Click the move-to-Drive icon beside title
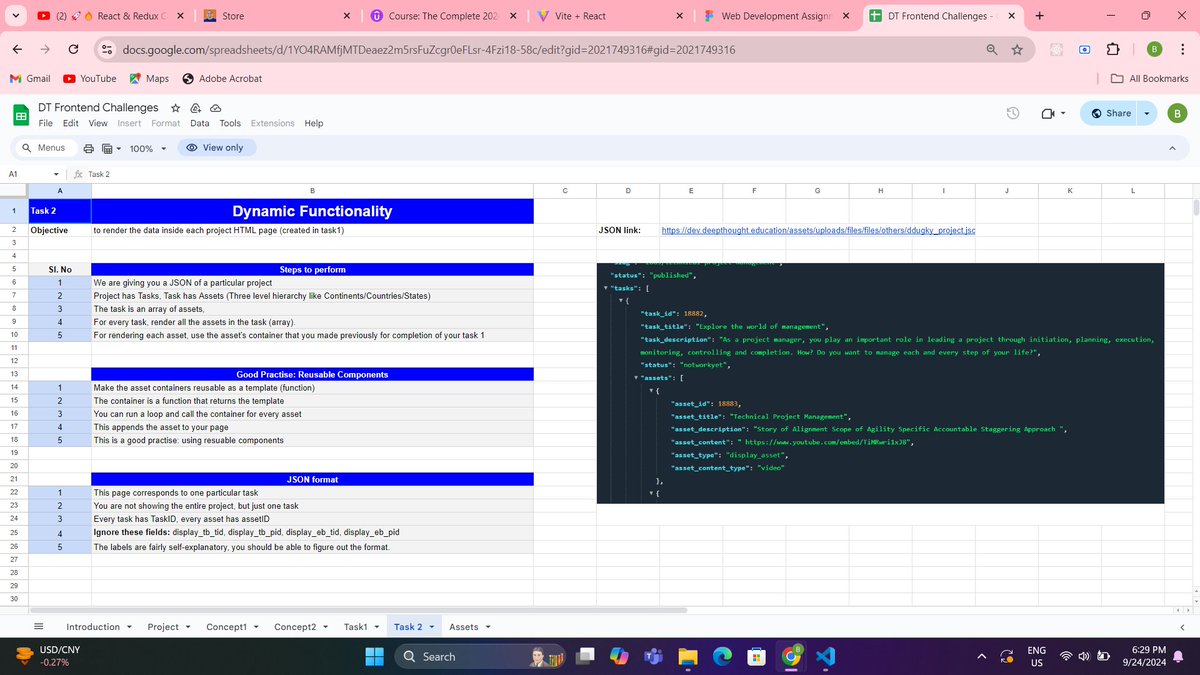 [x=196, y=108]
